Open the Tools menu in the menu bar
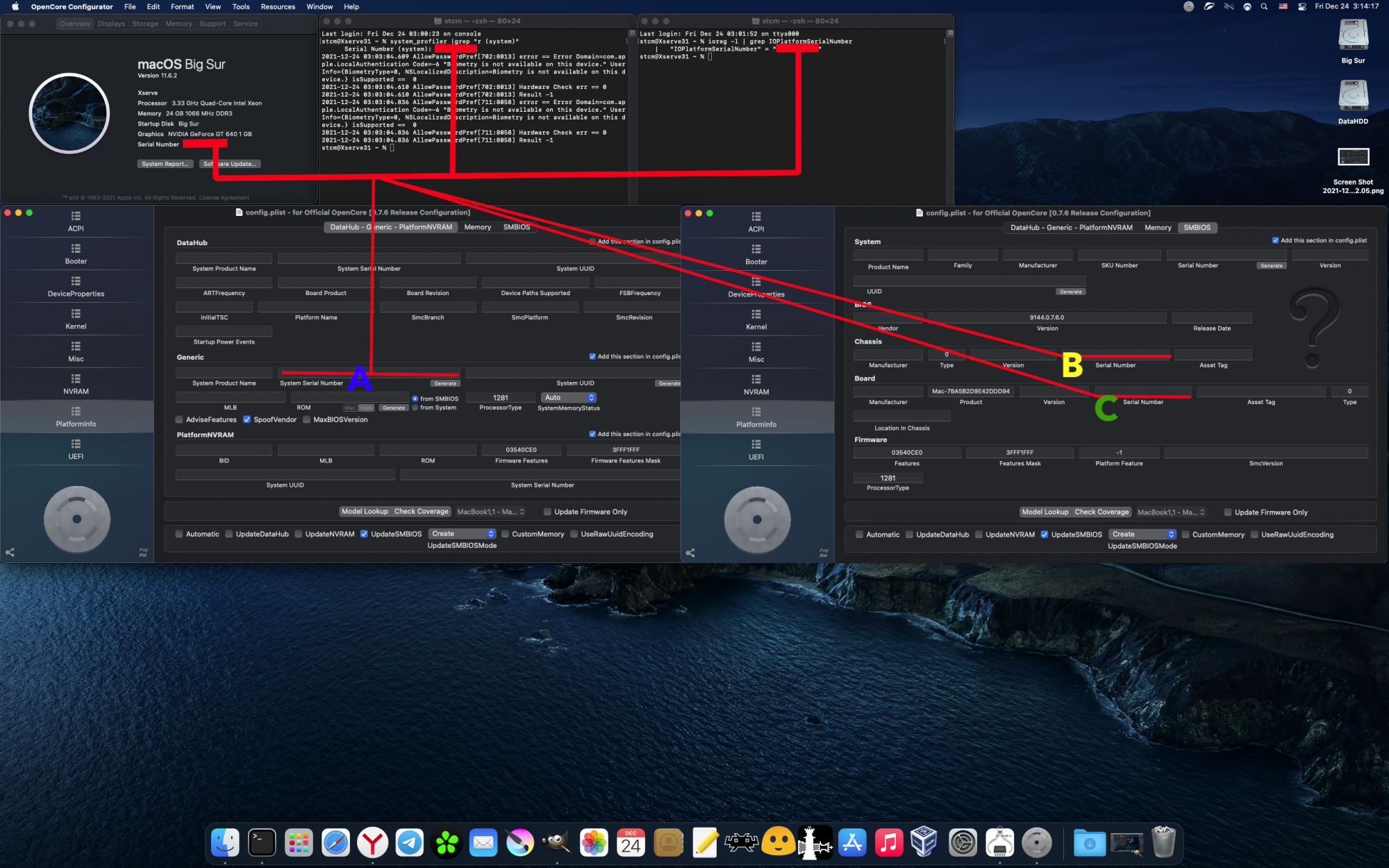This screenshot has height=868, width=1389. pos(241,6)
